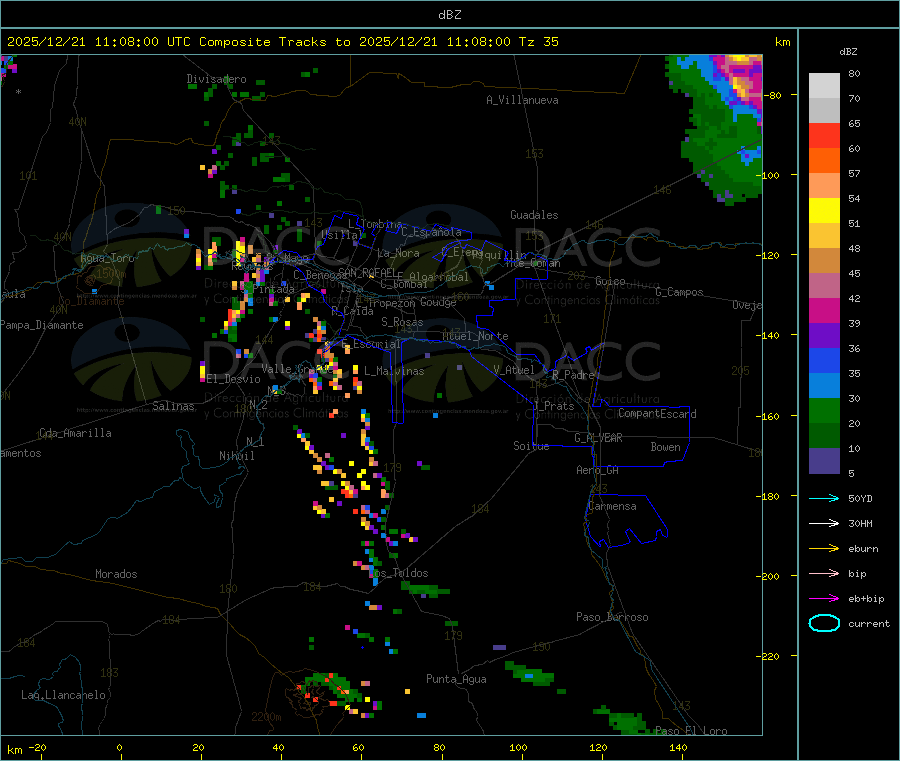Click the Paso_Barroso map label
Screen dimensions: 900x761
pyautogui.click(x=612, y=617)
